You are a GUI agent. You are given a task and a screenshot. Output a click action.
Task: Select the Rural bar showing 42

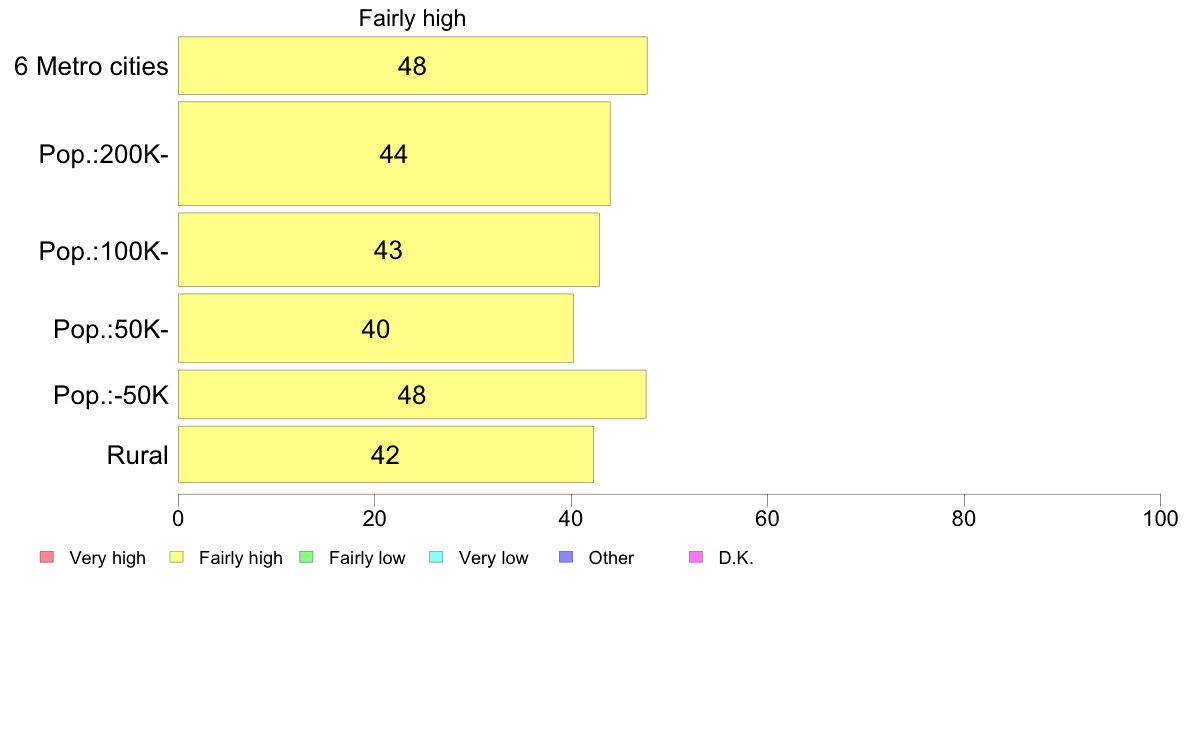386,454
